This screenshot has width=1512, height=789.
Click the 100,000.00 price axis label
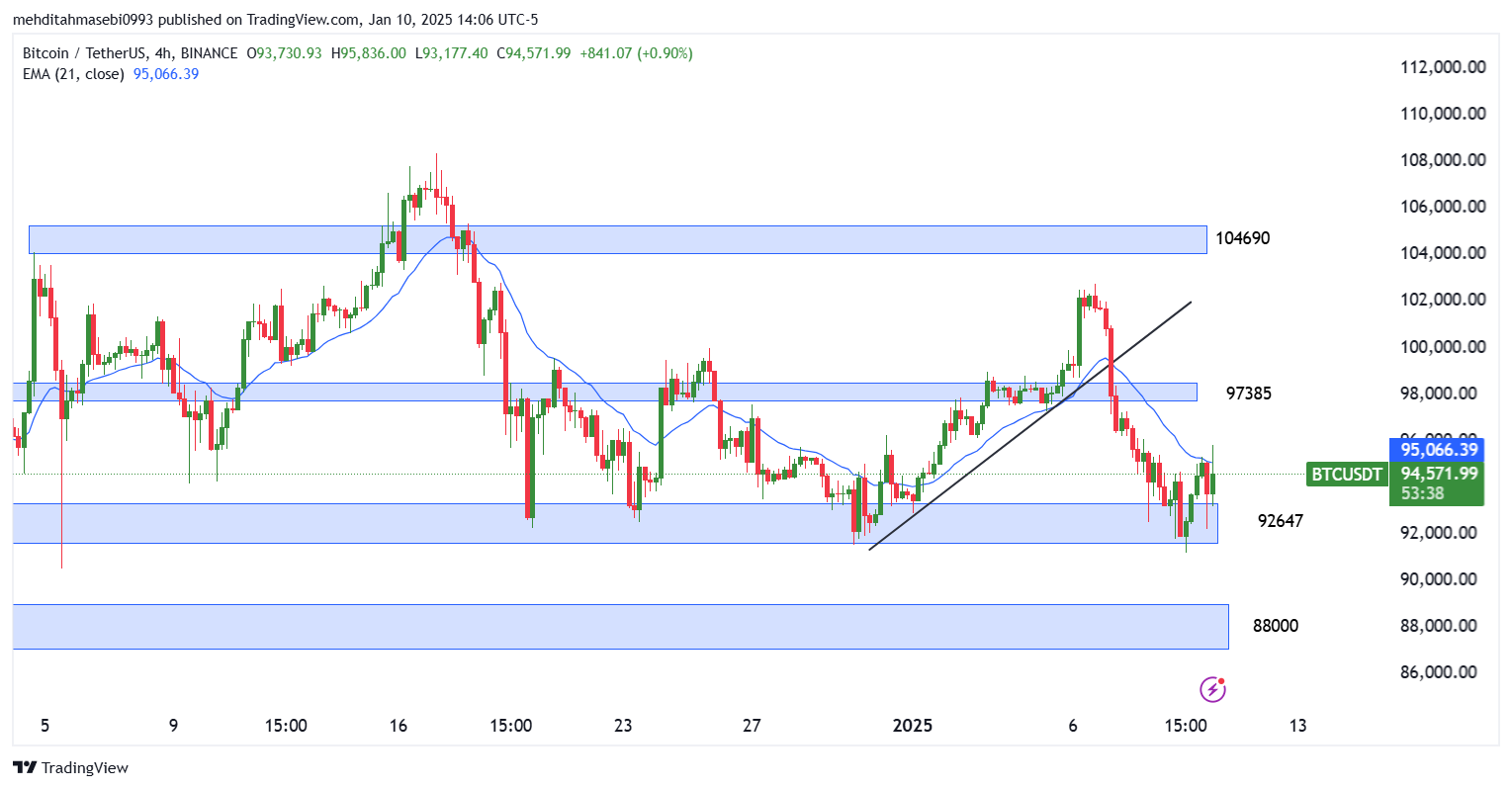click(x=1444, y=347)
